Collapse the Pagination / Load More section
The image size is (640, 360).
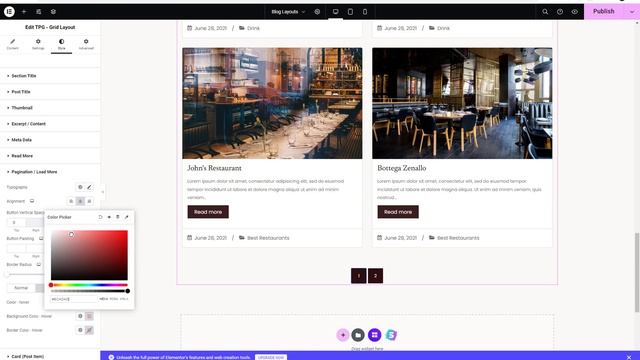(50, 172)
